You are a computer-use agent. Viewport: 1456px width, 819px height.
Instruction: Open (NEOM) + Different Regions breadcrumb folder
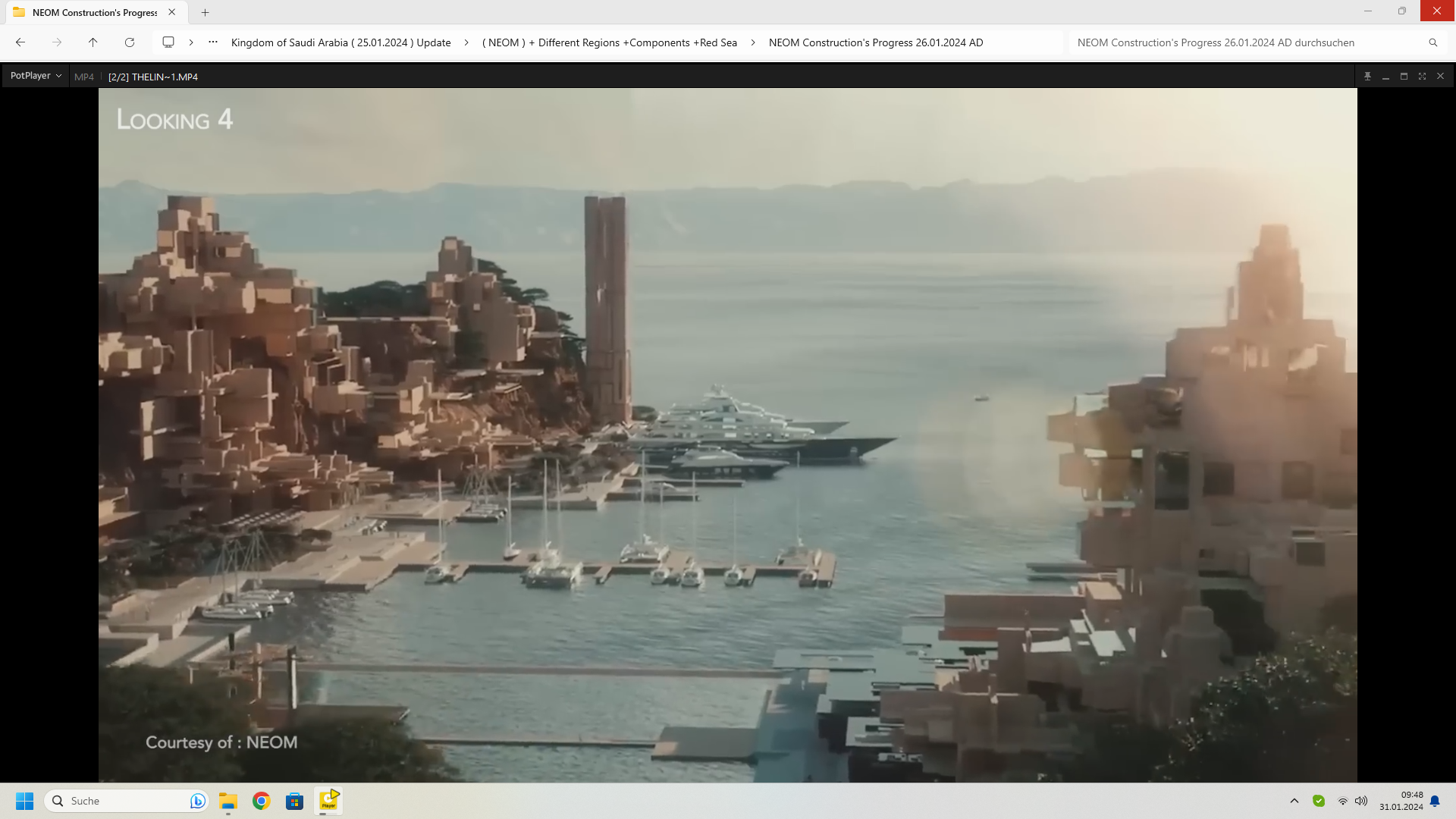pos(610,42)
